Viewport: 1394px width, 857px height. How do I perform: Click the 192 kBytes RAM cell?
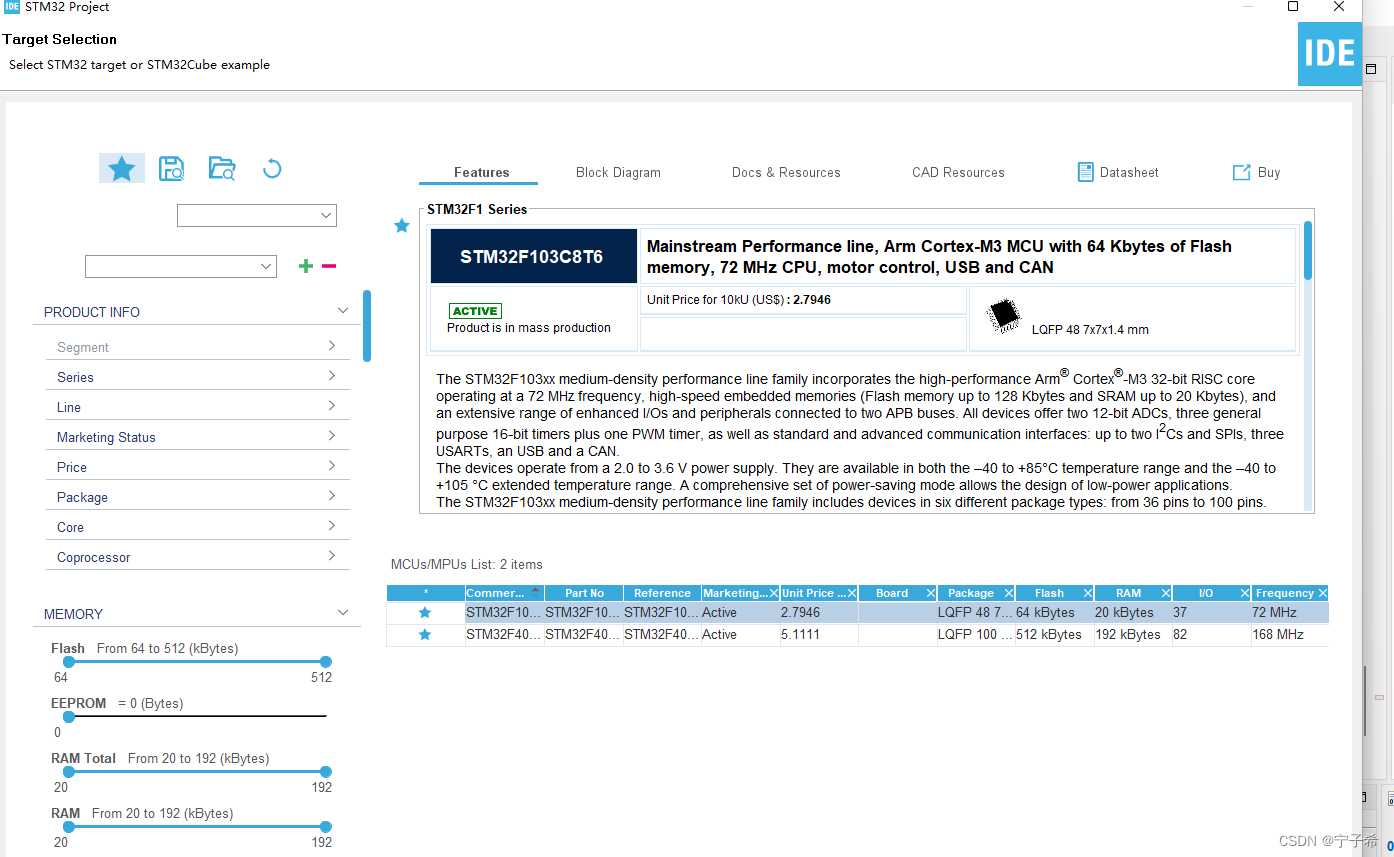[1133, 635]
